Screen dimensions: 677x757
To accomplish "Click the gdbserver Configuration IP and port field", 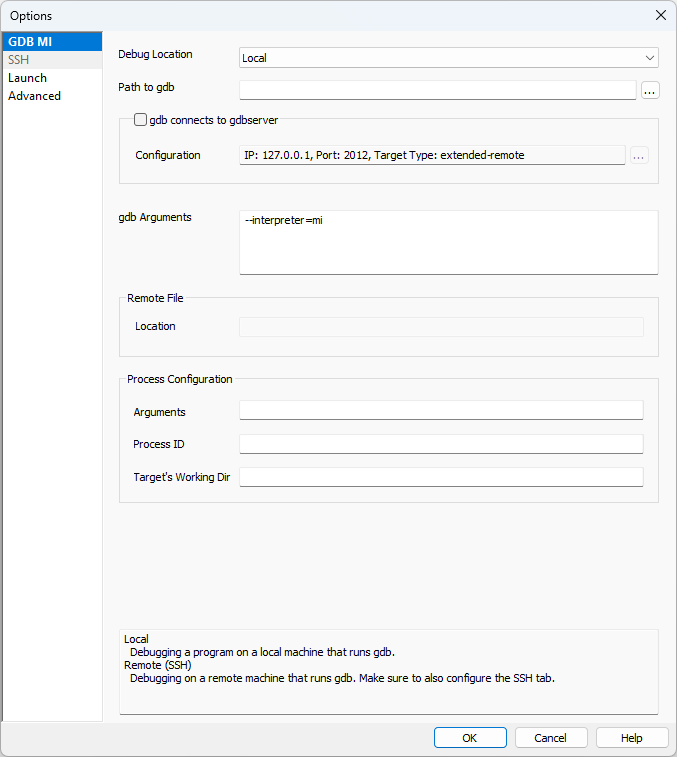I will click(432, 155).
